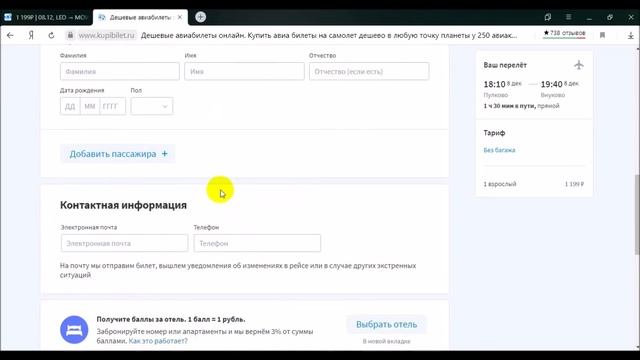
Task: Click the ДД birth day field
Action: [x=70, y=107]
